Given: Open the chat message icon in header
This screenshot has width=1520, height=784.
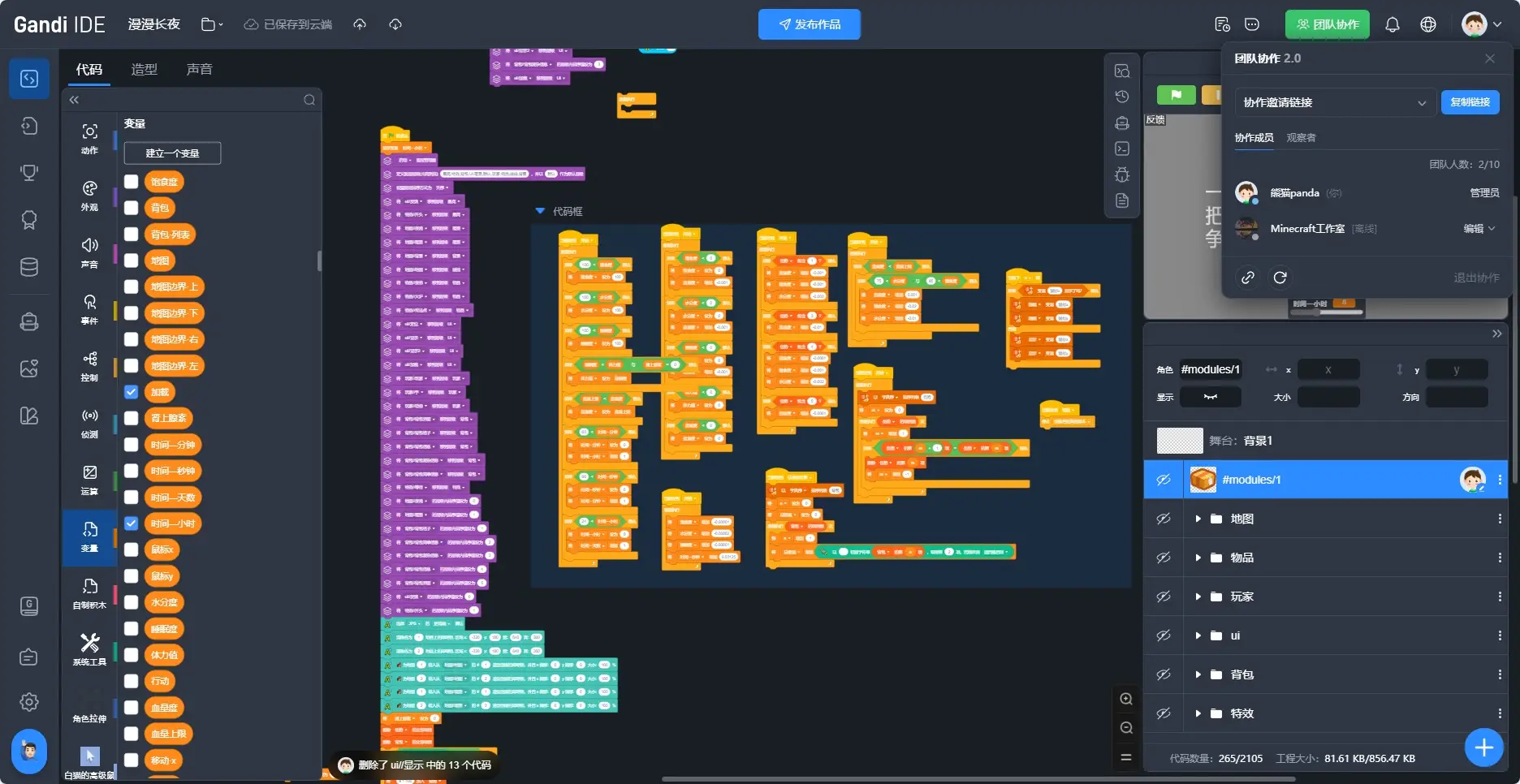Looking at the screenshot, I should 1252,24.
